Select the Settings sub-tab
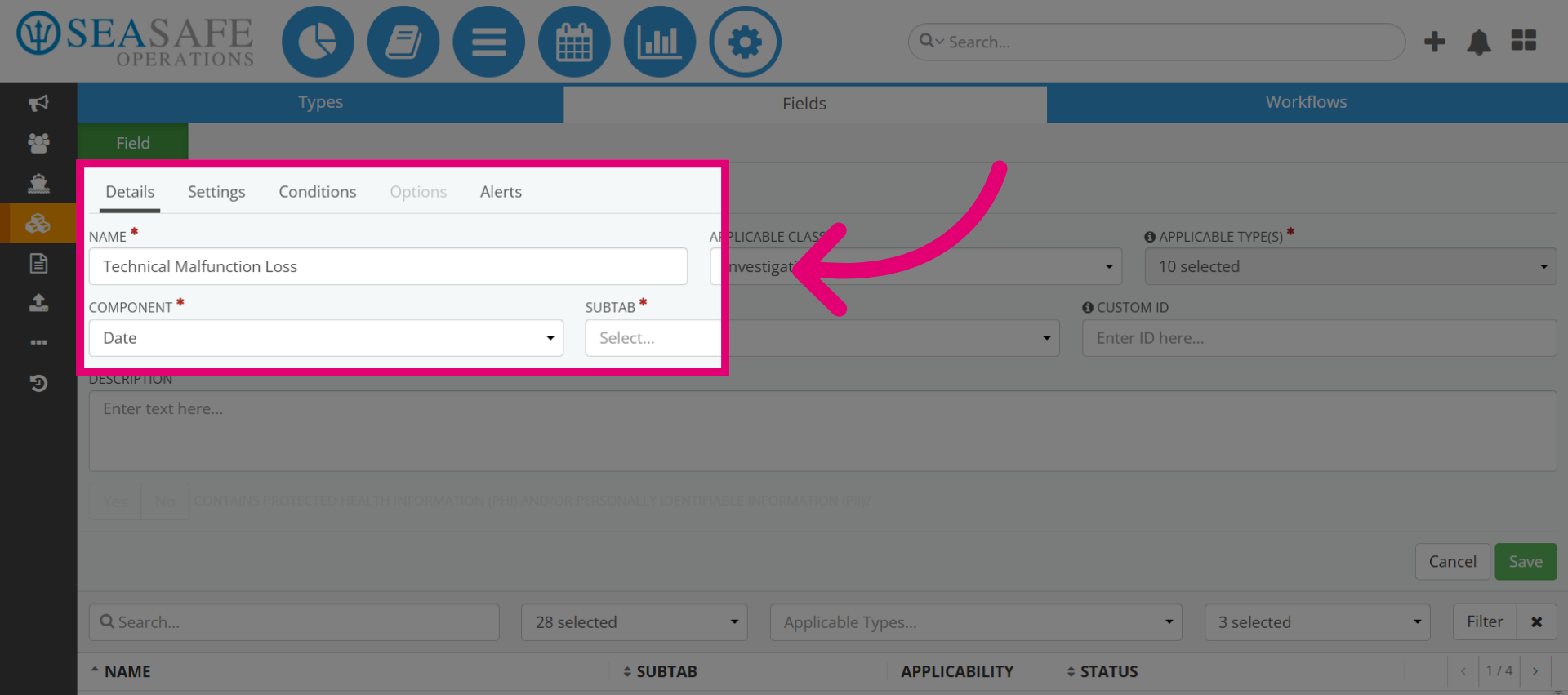The height and width of the screenshot is (695, 1568). click(x=216, y=192)
